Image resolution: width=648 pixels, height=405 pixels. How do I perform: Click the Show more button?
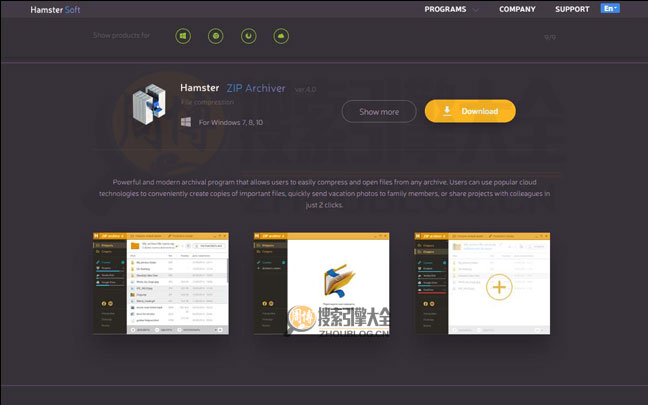coord(379,112)
